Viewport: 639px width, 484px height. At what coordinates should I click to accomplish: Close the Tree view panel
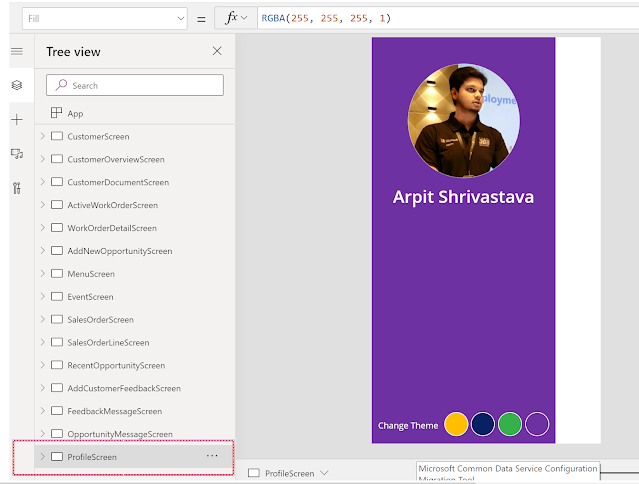pos(217,51)
